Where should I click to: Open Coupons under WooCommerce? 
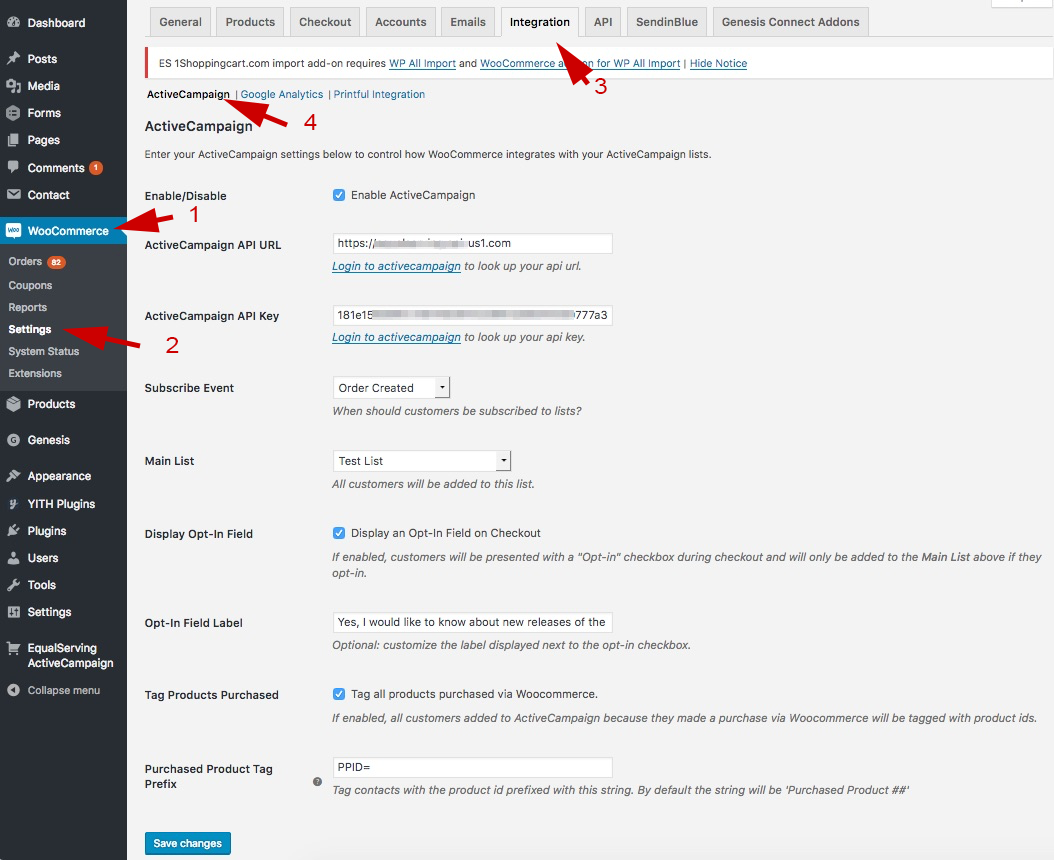tap(30, 285)
